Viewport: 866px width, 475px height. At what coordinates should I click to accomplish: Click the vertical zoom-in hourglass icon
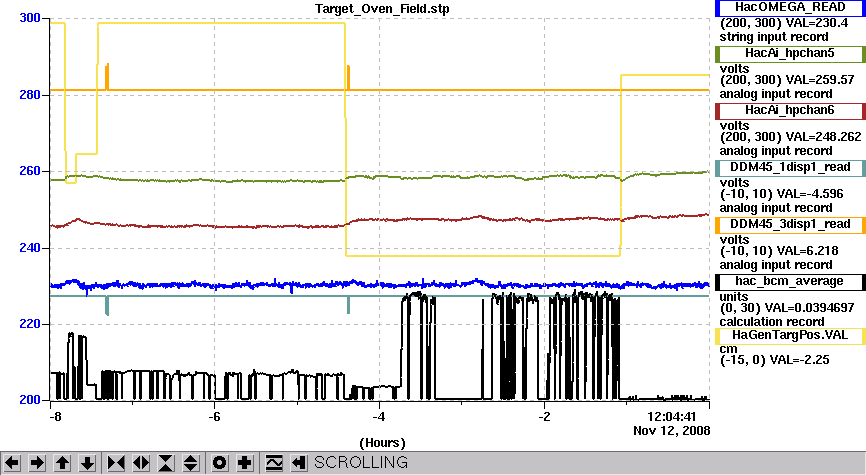[166, 463]
